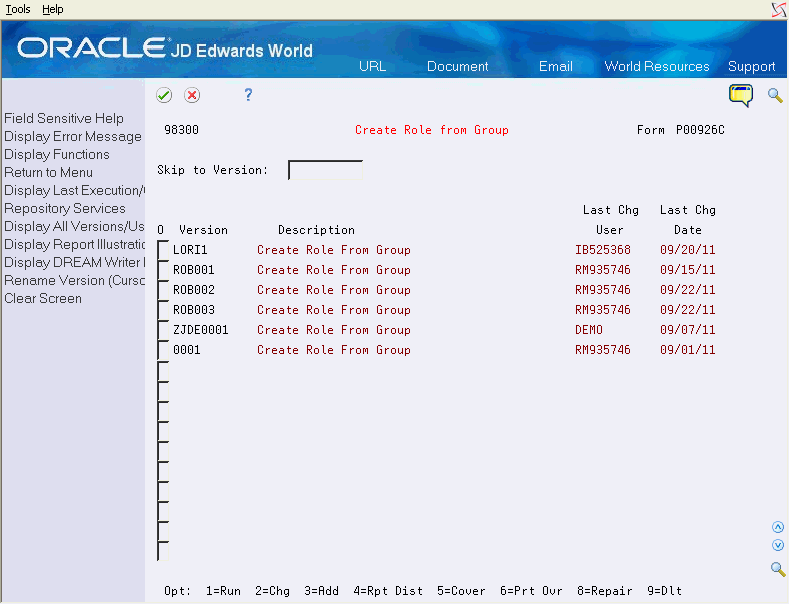Select Display Last Execution option
Viewport: 789px width, 604px height.
point(74,191)
